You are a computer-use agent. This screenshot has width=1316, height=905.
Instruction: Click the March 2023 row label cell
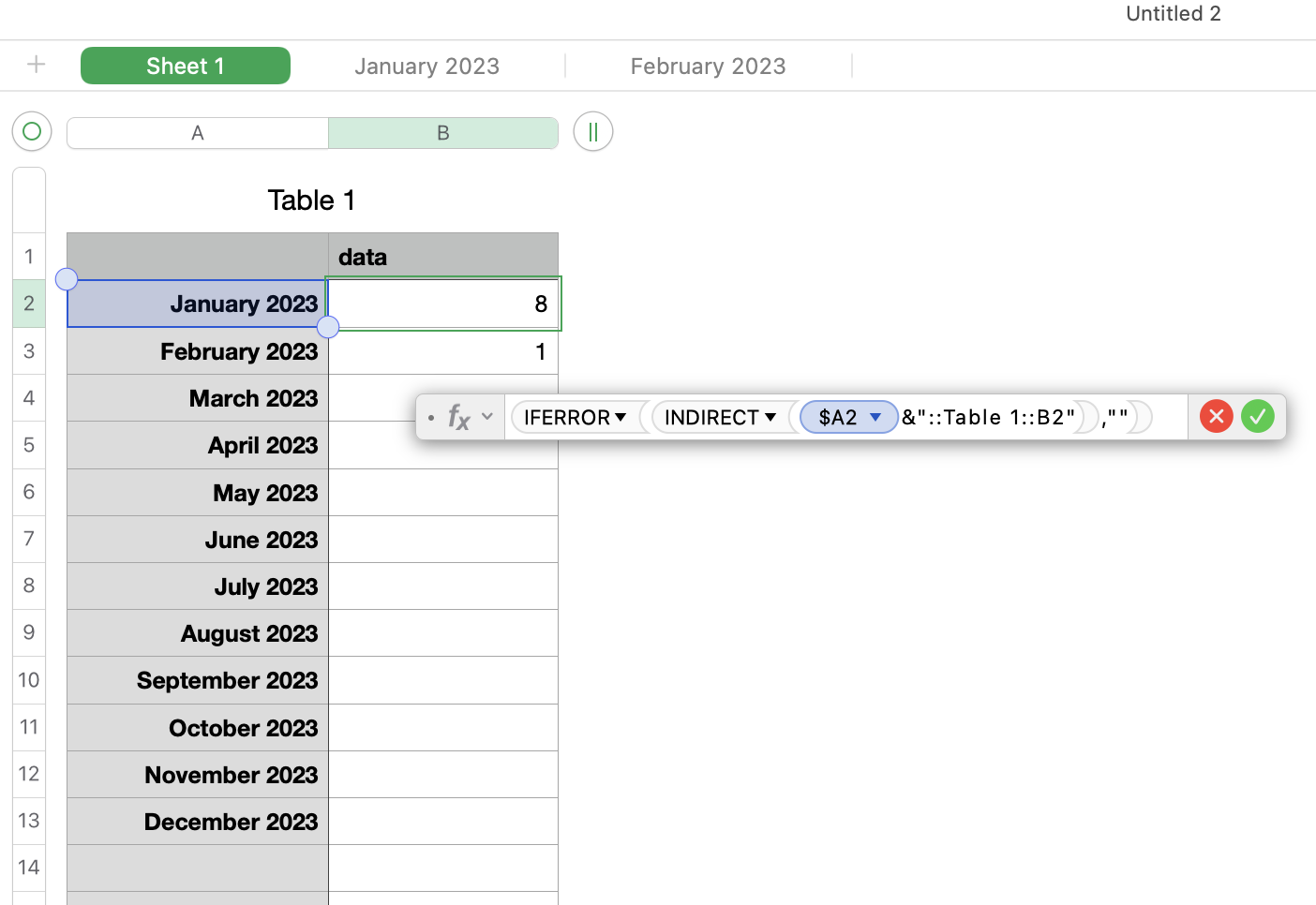click(198, 398)
